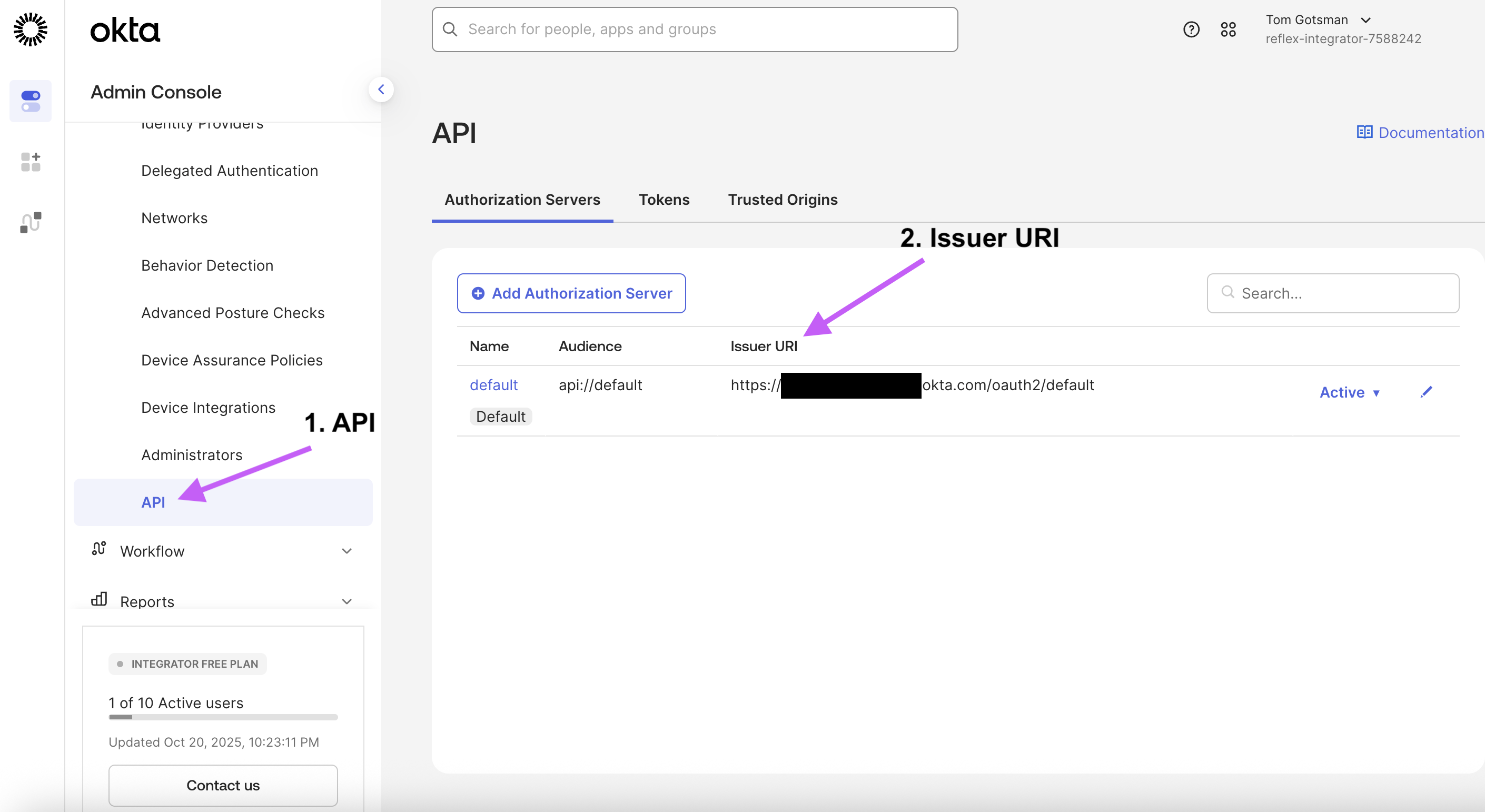Click the Contact us button
1485x812 pixels.
click(223, 785)
